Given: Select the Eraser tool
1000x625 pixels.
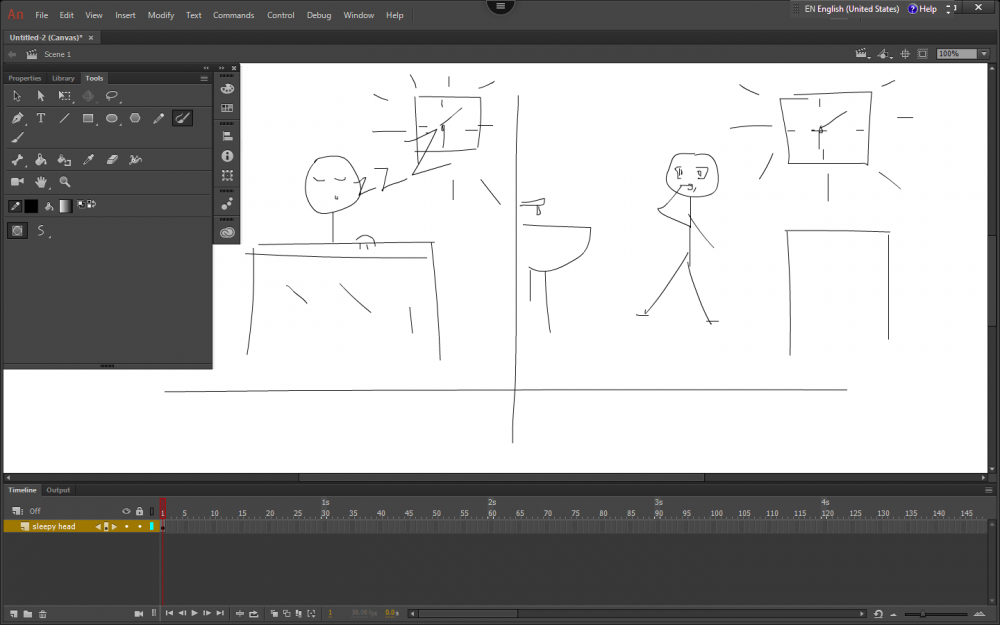Looking at the screenshot, I should click(x=112, y=160).
